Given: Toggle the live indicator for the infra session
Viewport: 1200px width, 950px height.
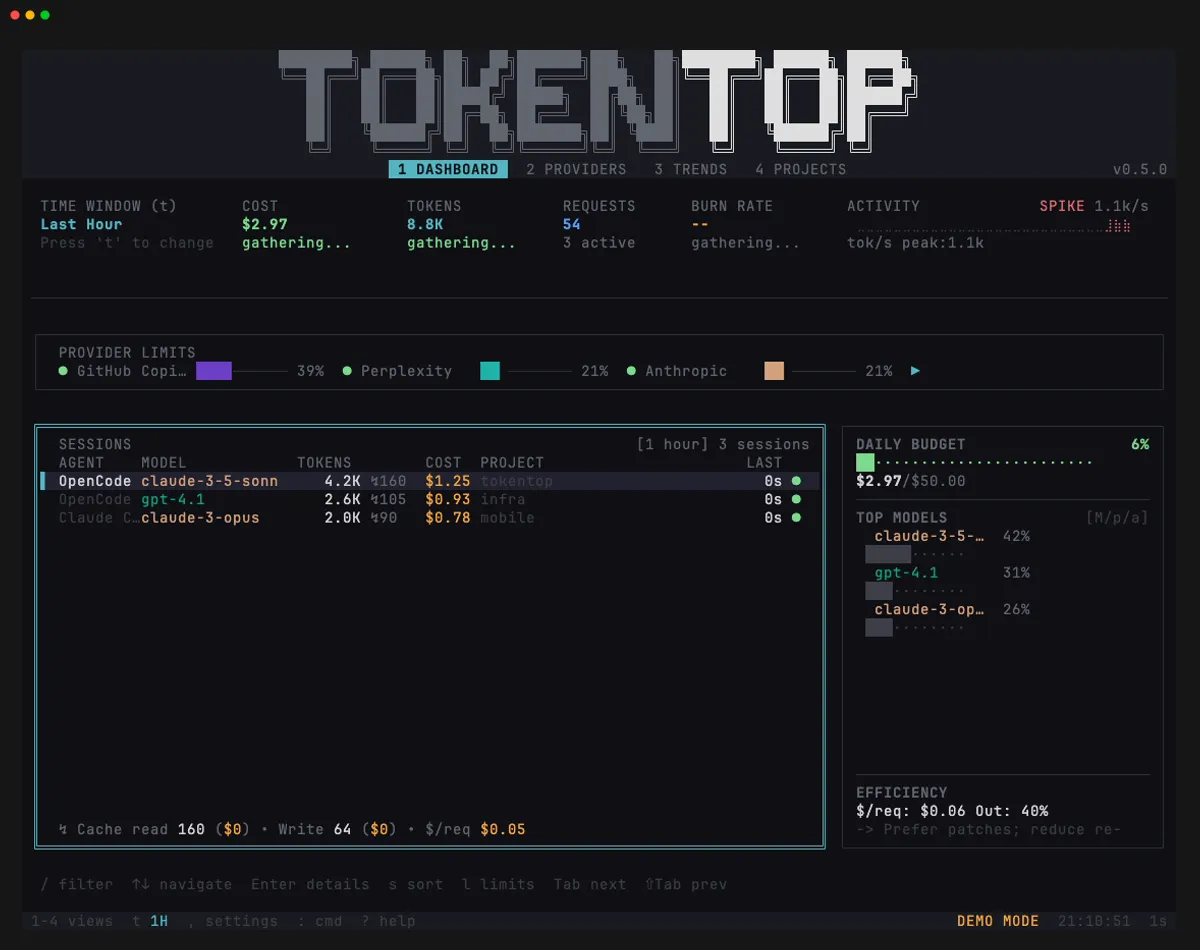Looking at the screenshot, I should (795, 499).
